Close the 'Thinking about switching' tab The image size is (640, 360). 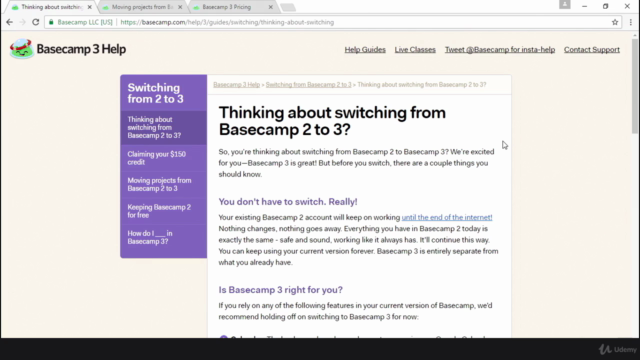89,7
